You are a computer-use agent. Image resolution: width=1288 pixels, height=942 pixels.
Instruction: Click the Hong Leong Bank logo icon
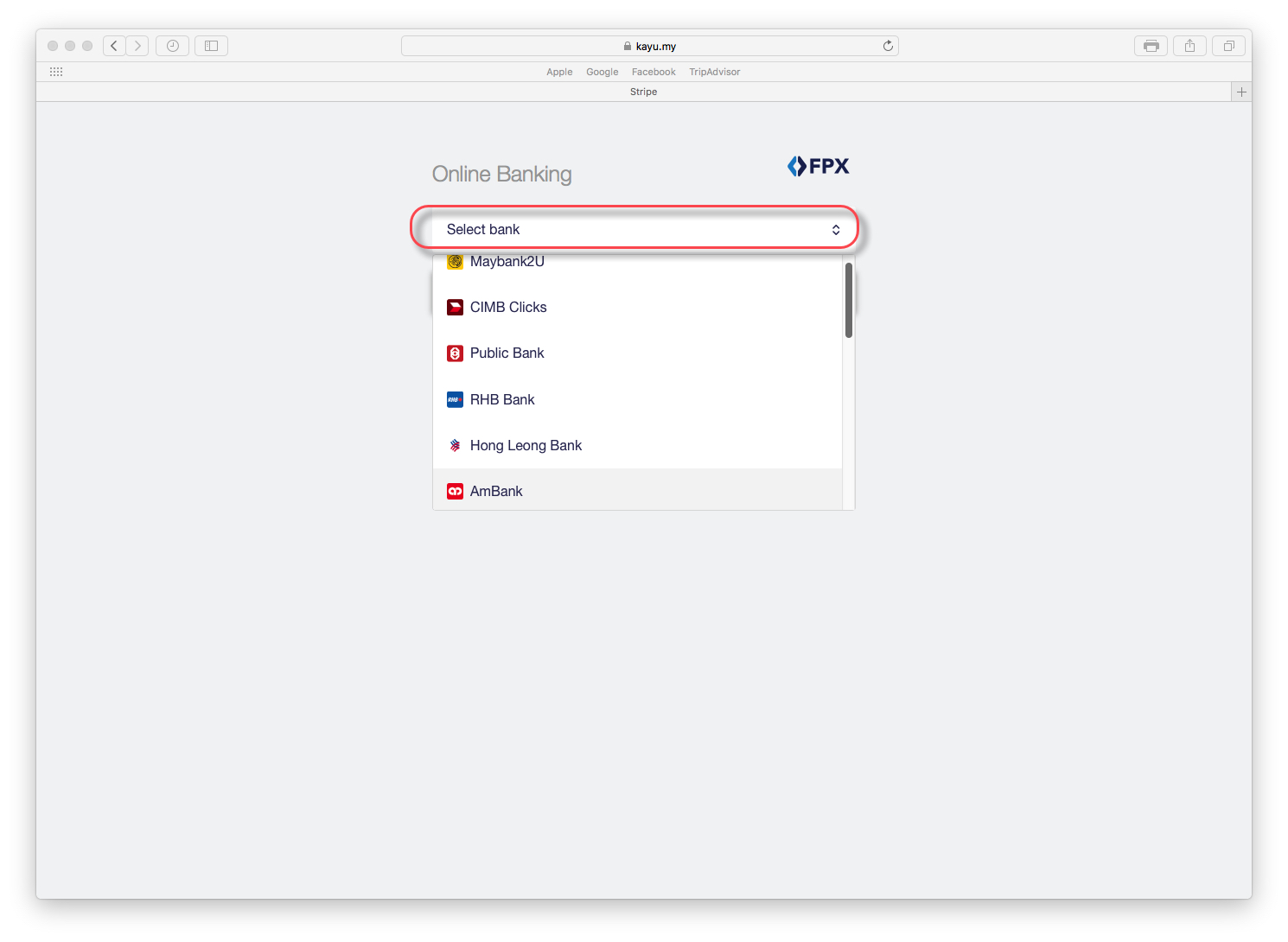coord(455,445)
